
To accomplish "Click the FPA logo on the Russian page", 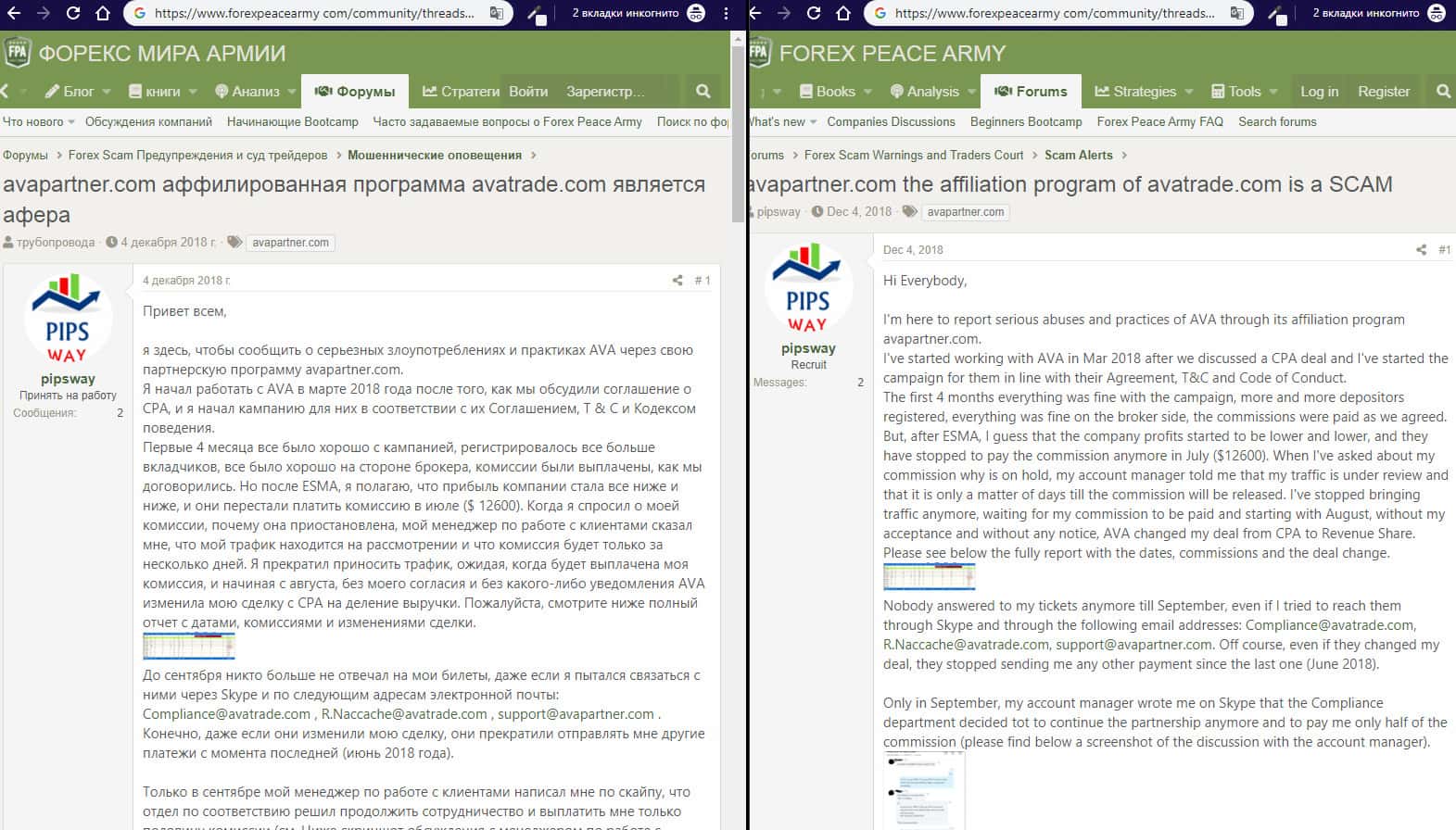I will coord(18,53).
